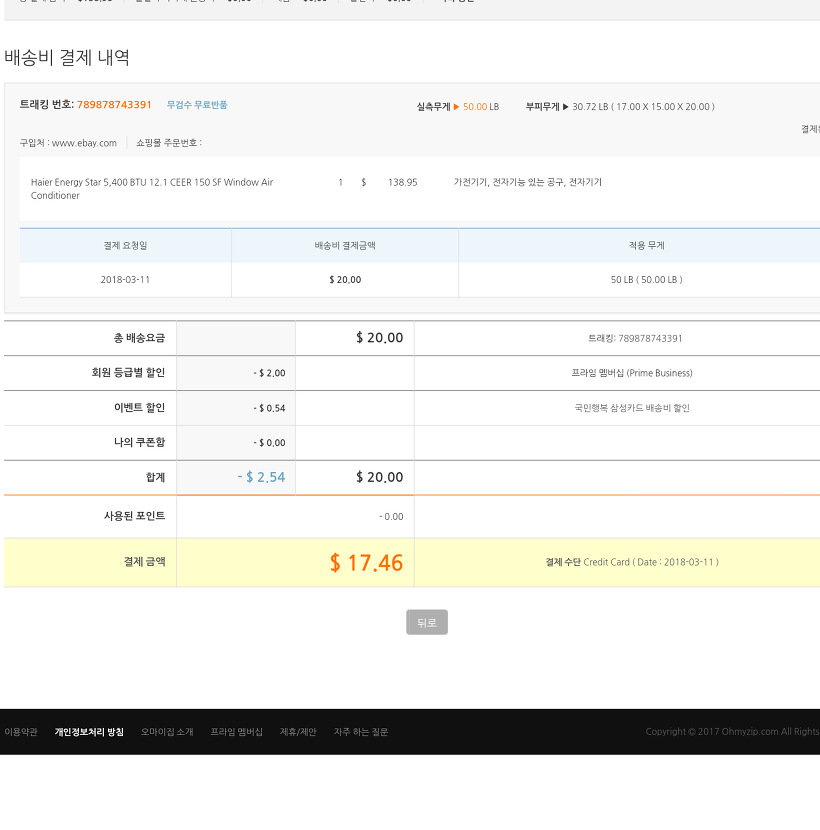
Task: Select the 배송비 결제금액 column header
Action: [345, 245]
